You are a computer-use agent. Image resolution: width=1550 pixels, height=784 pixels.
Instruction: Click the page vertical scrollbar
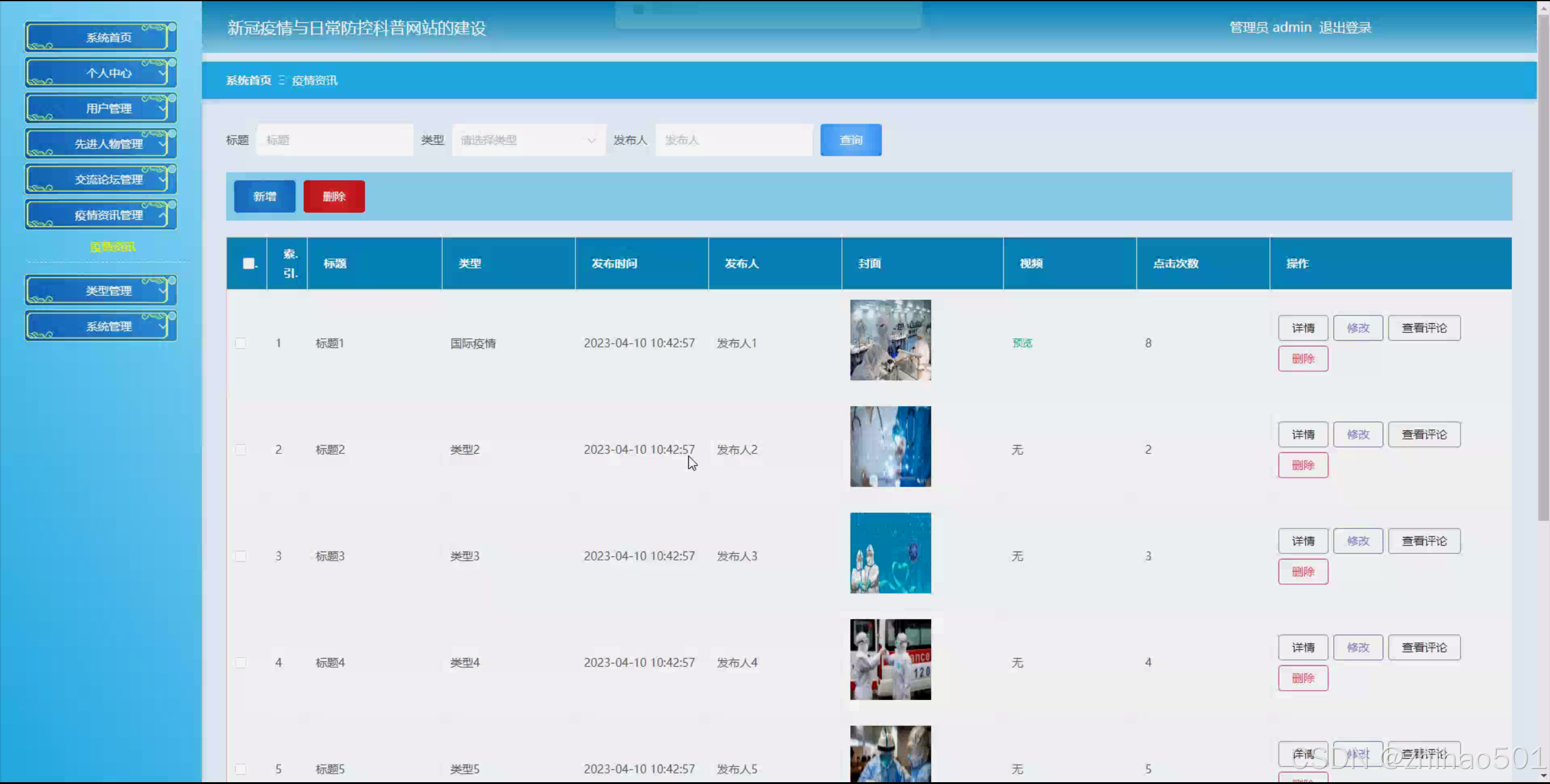pos(1543,266)
